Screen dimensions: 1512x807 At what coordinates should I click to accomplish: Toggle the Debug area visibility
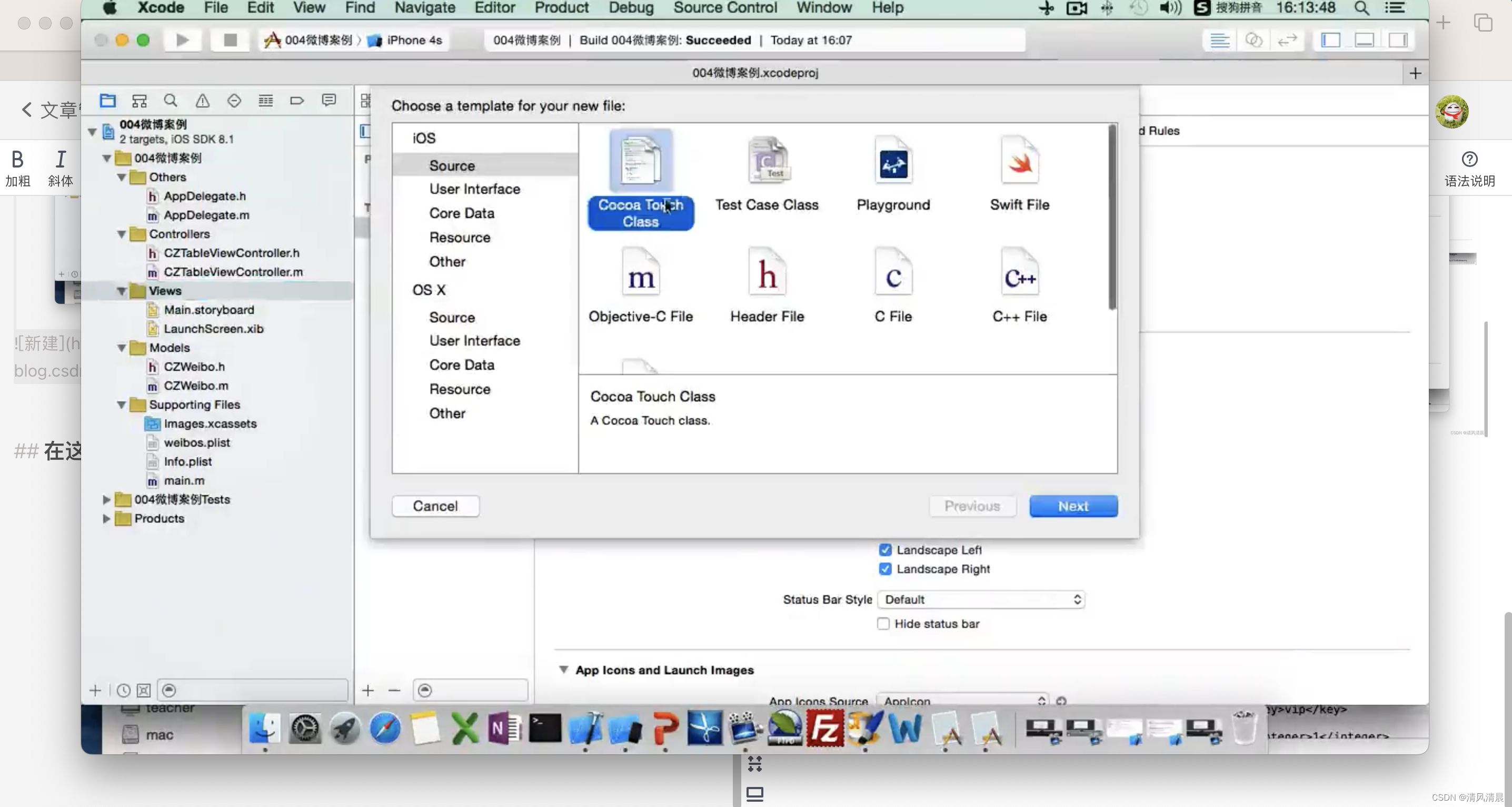click(x=1365, y=40)
